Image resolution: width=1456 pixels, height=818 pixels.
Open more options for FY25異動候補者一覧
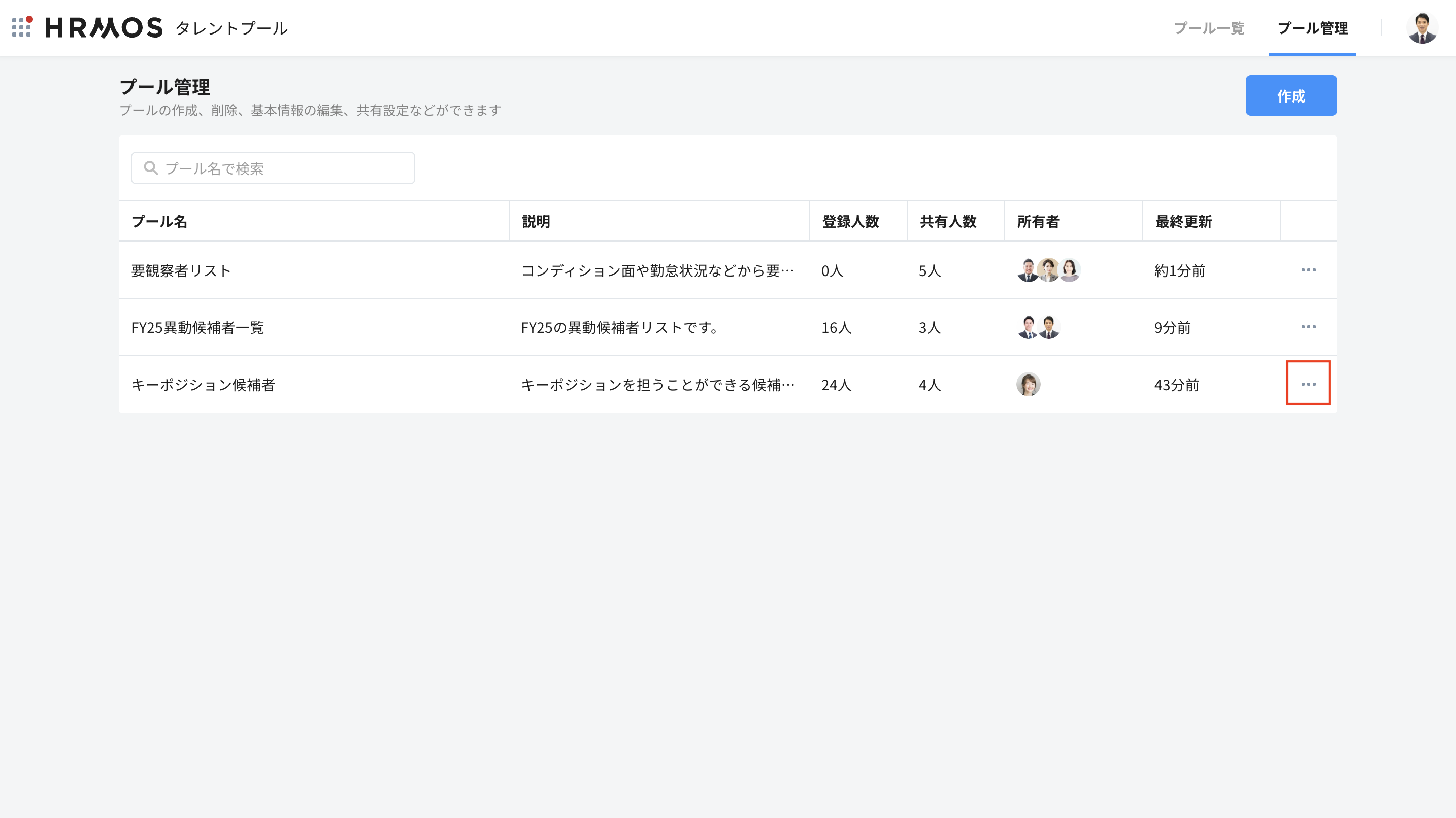point(1308,327)
